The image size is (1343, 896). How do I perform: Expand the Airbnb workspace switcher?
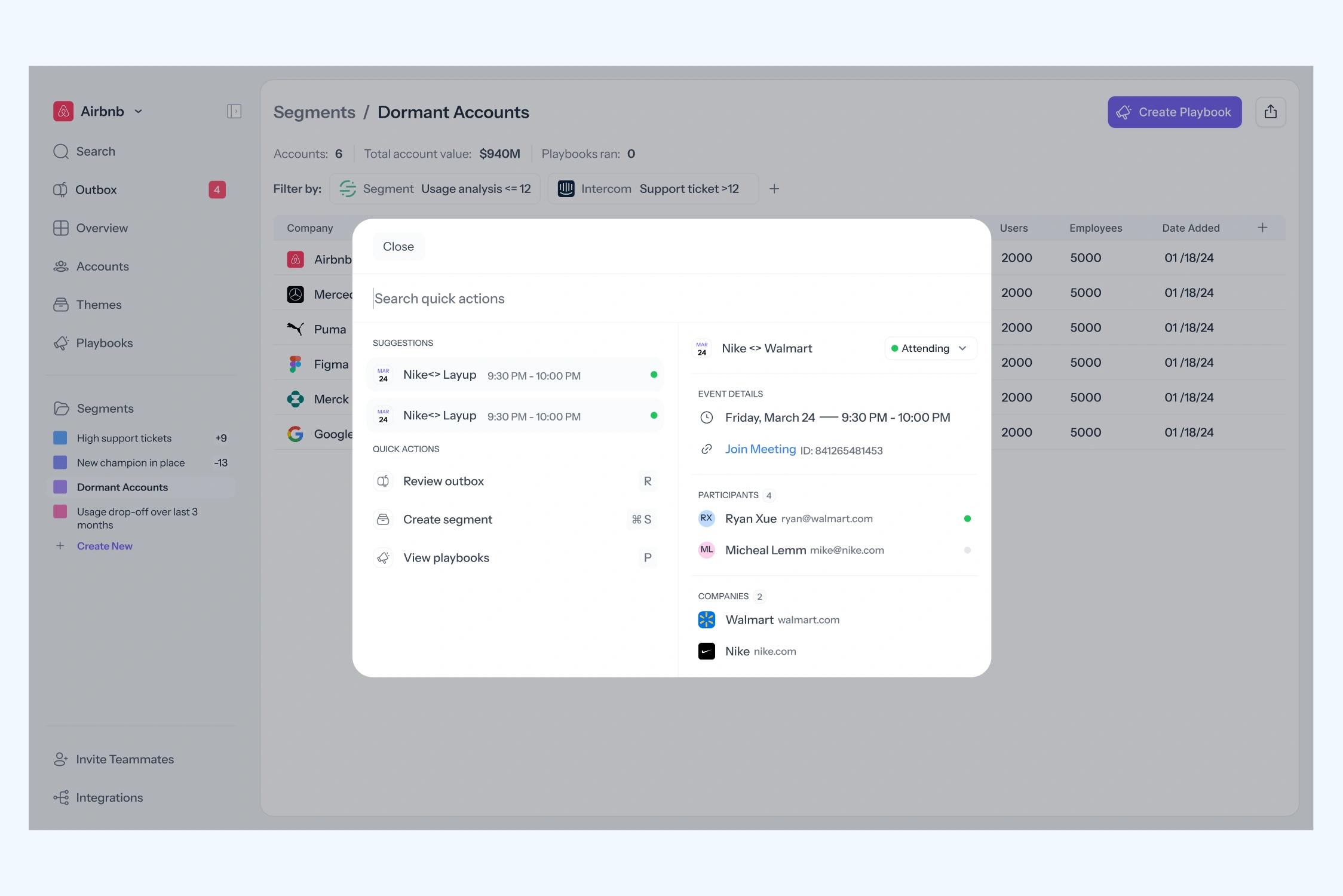pyautogui.click(x=139, y=112)
